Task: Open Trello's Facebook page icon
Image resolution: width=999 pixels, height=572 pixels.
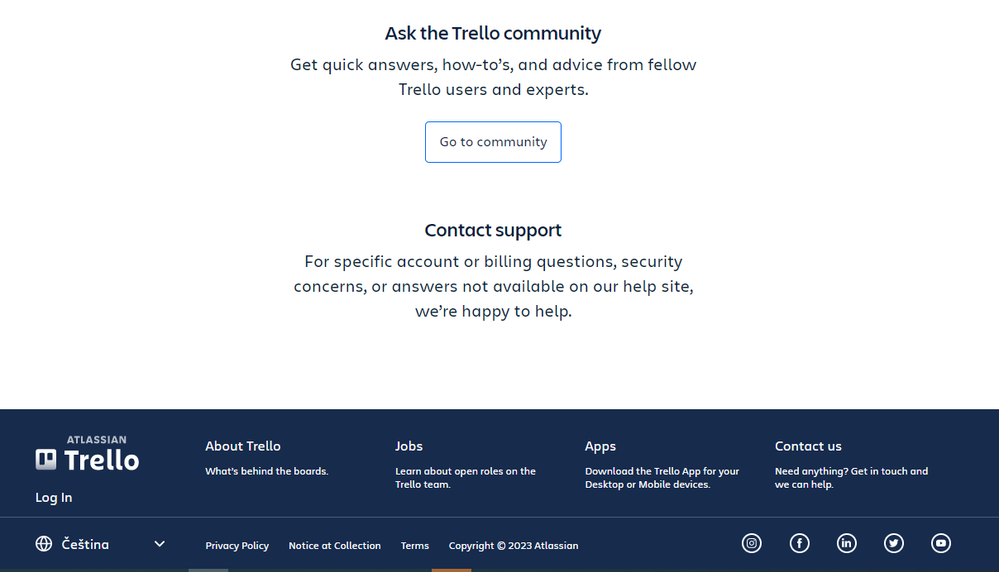Action: pyautogui.click(x=800, y=543)
